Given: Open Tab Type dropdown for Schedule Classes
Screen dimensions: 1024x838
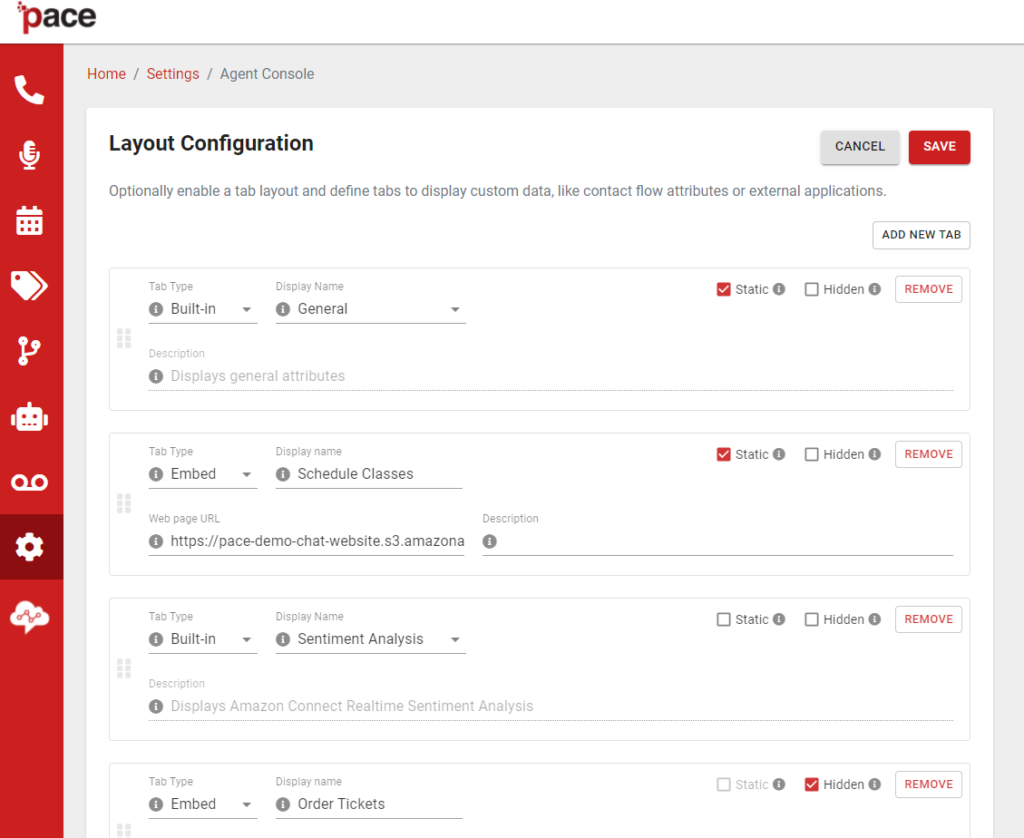Looking at the screenshot, I should (203, 474).
